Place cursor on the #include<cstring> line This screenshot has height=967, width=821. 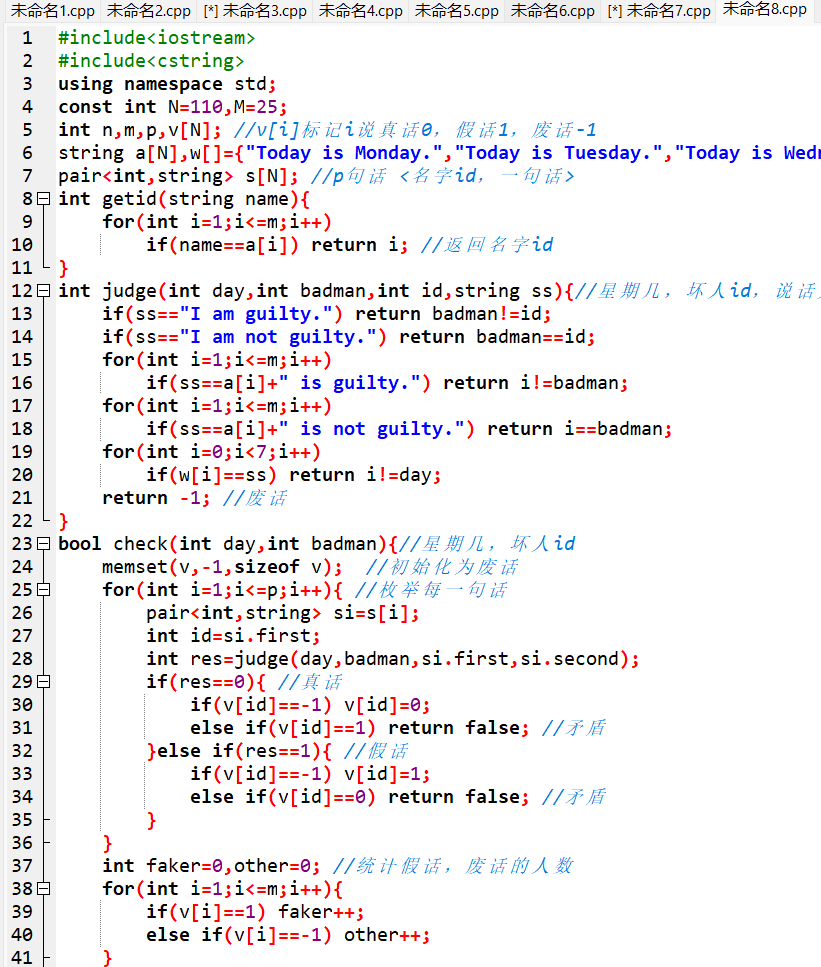(x=150, y=61)
